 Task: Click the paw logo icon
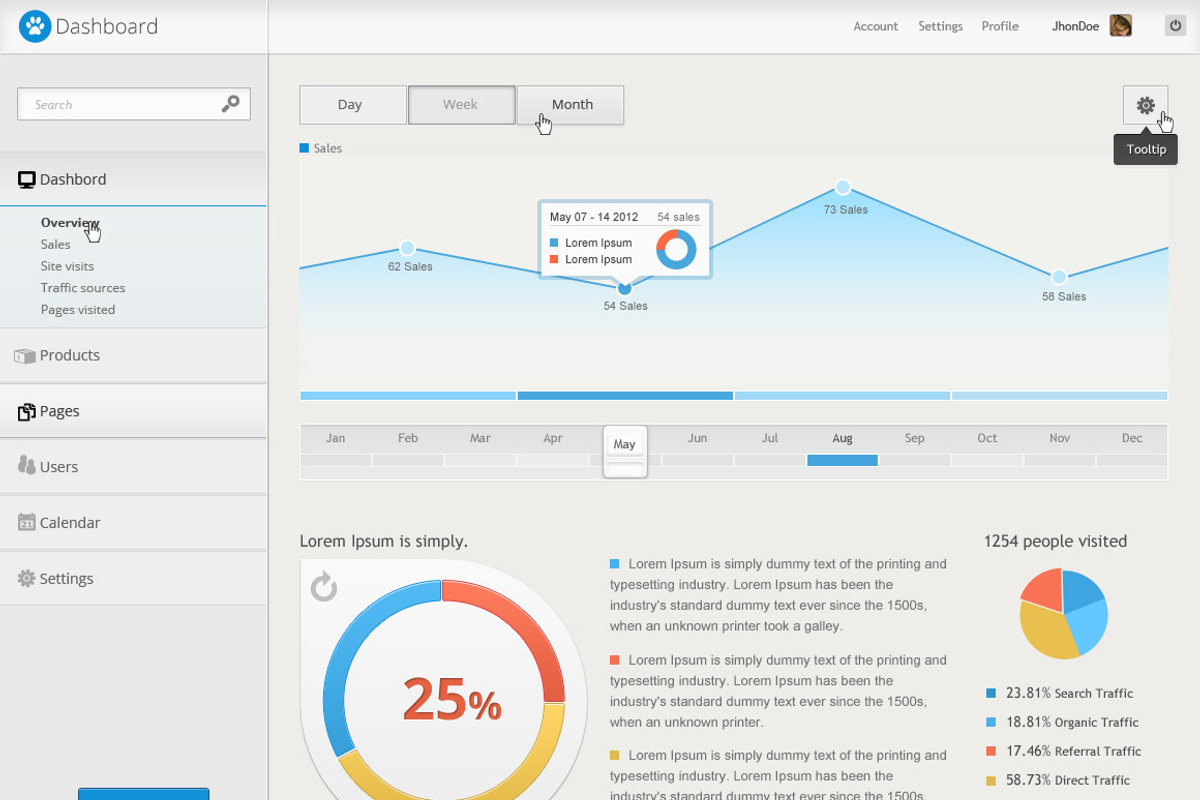[35, 27]
